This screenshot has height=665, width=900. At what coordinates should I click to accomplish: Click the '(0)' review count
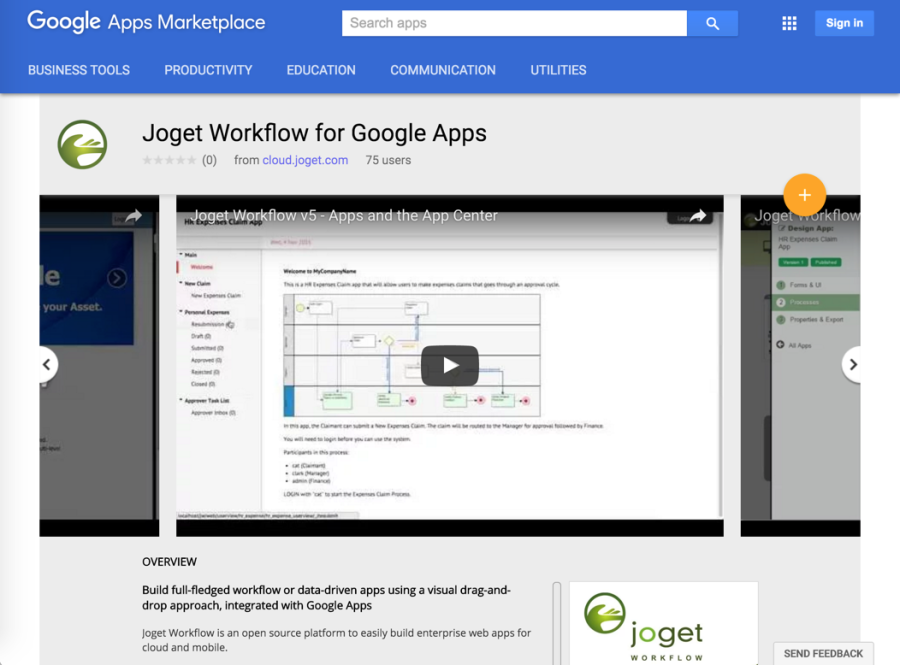click(209, 160)
